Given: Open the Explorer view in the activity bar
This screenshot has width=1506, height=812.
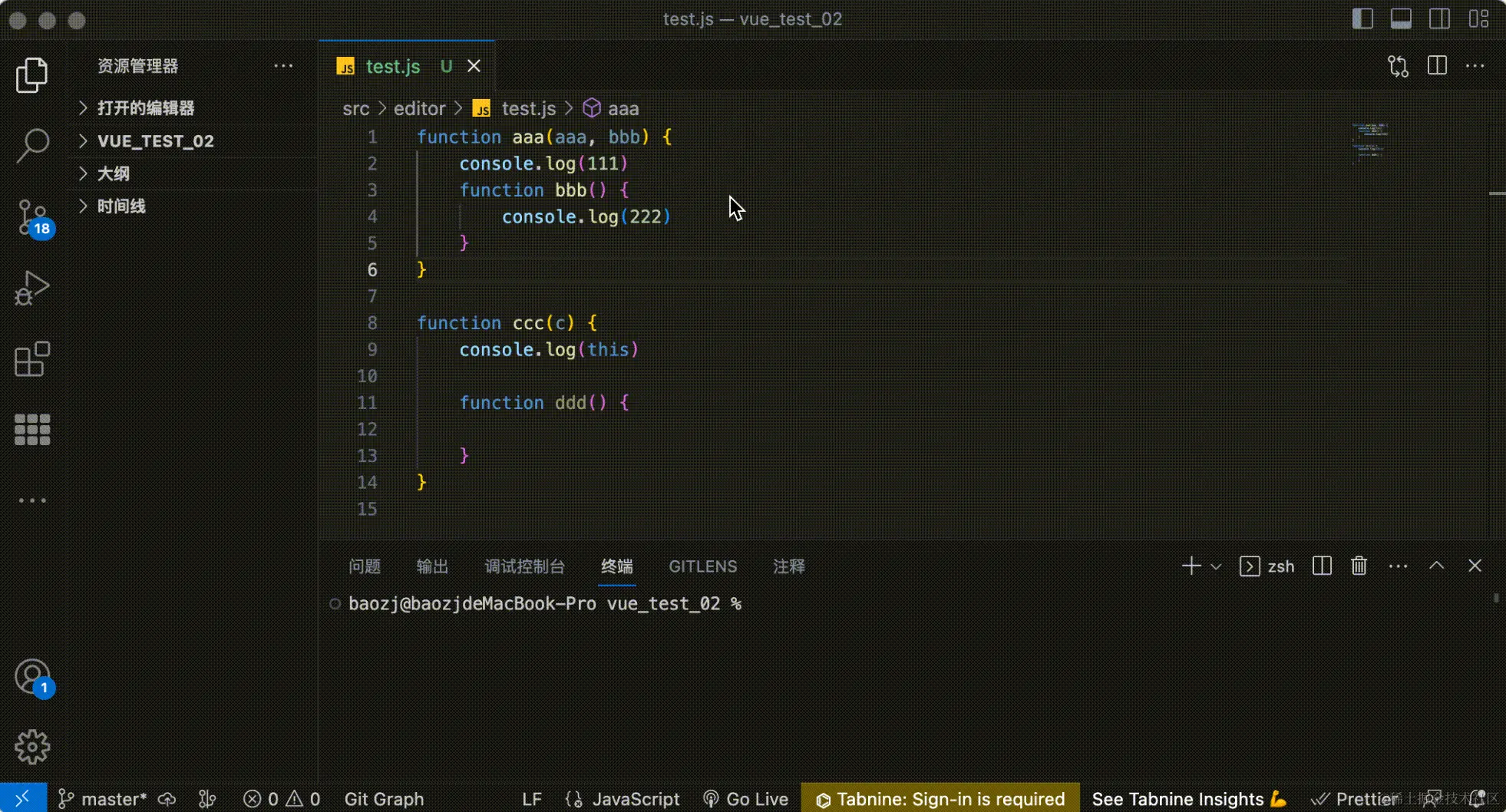Looking at the screenshot, I should 31,74.
